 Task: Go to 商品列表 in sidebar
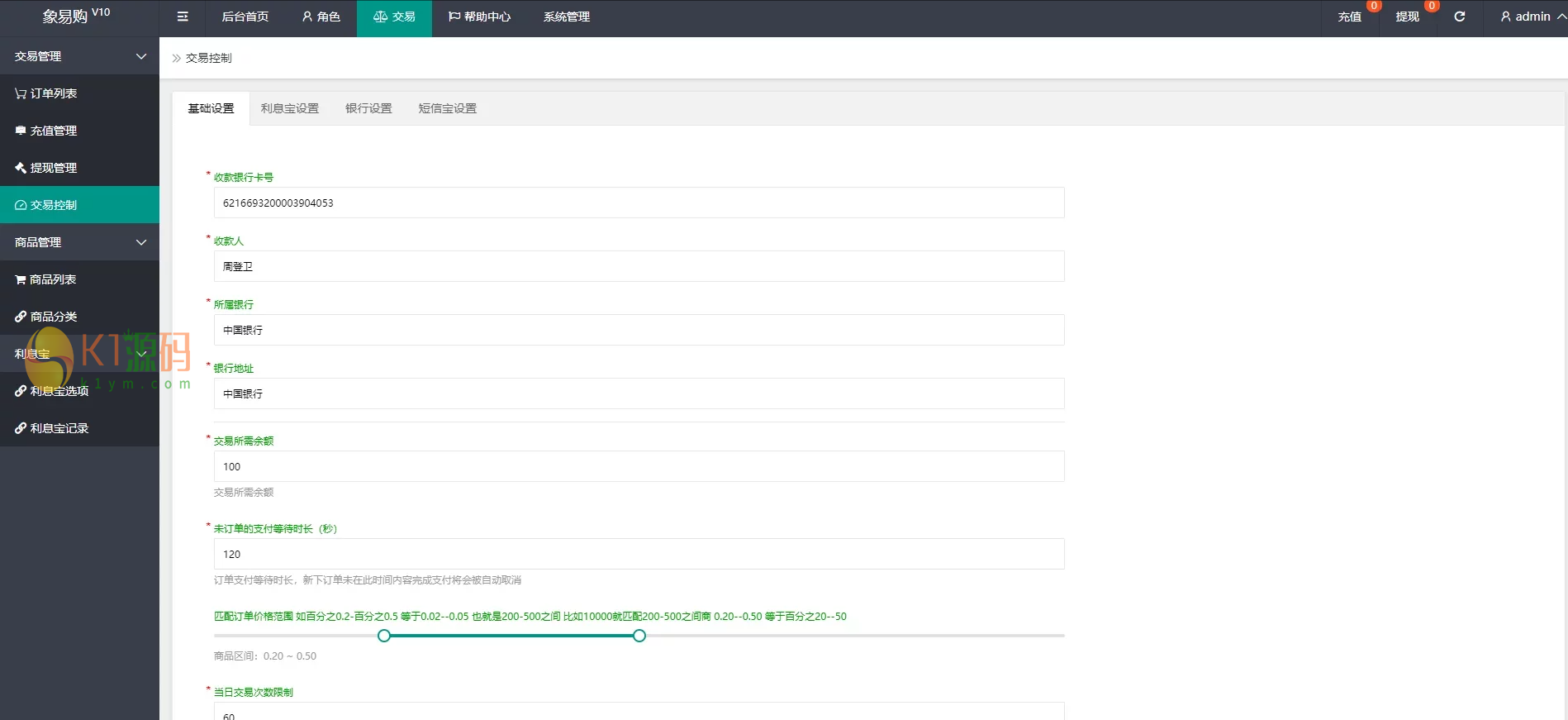(x=79, y=279)
